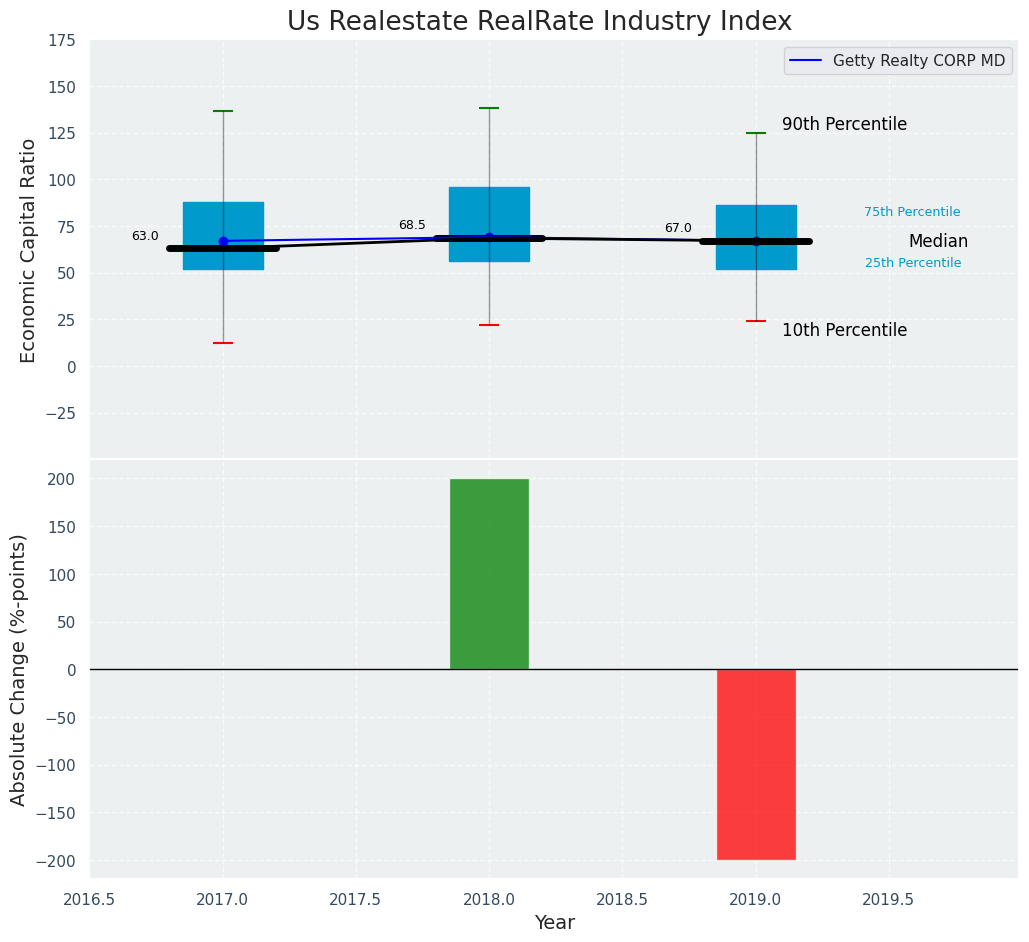Select the 2018 blue percentile box

489,212
